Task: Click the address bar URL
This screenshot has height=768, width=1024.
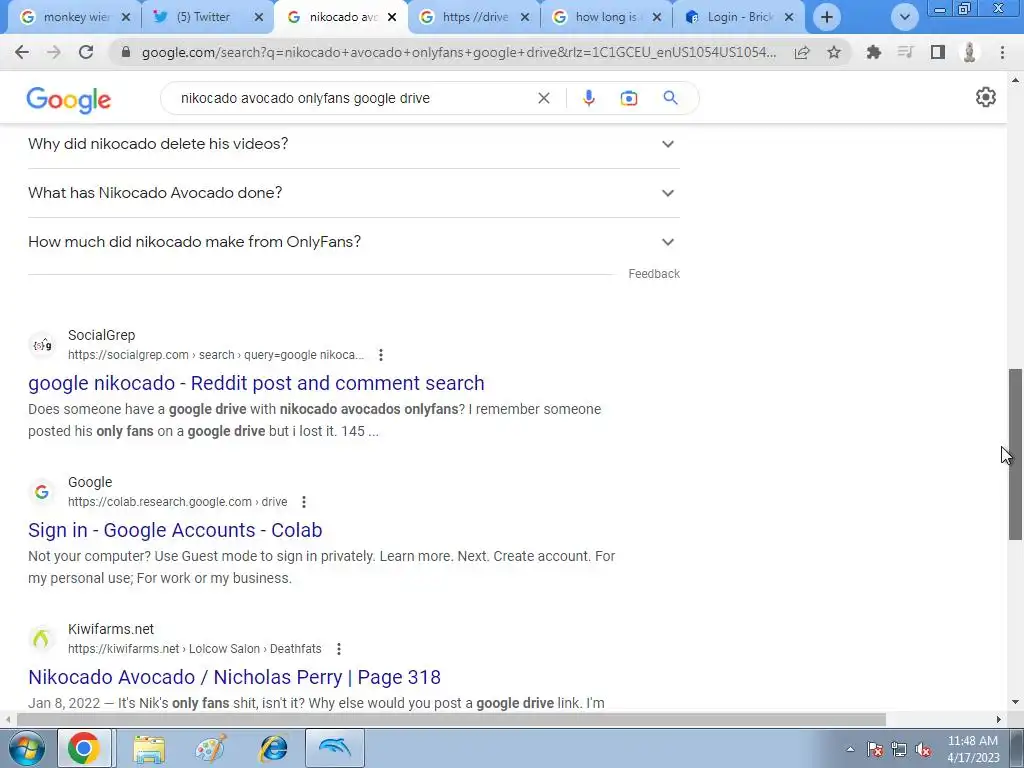Action: tap(458, 52)
